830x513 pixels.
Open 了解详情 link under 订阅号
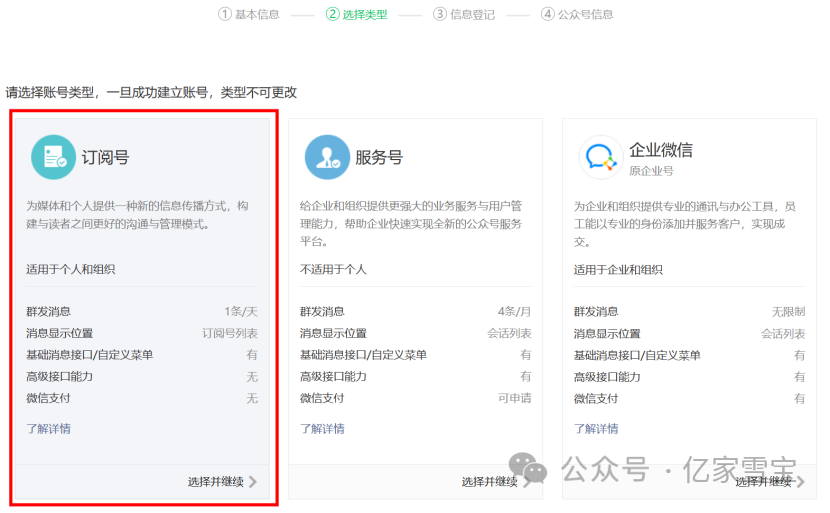(49, 429)
